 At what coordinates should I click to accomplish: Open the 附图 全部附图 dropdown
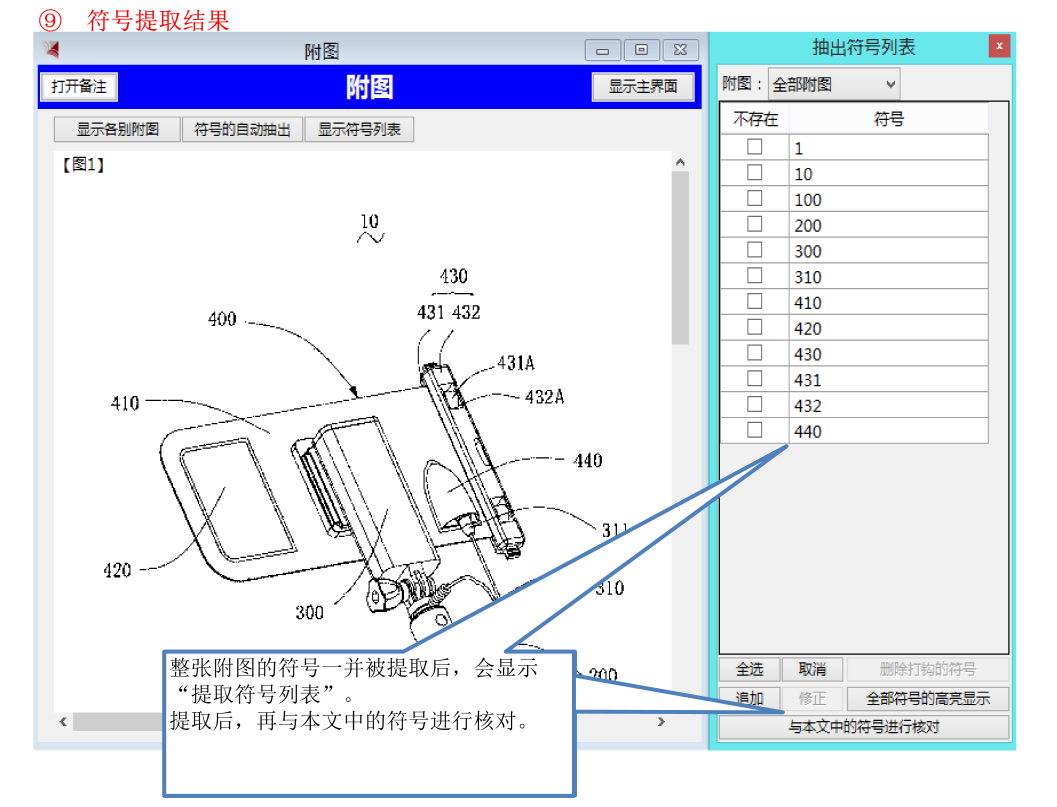[834, 84]
